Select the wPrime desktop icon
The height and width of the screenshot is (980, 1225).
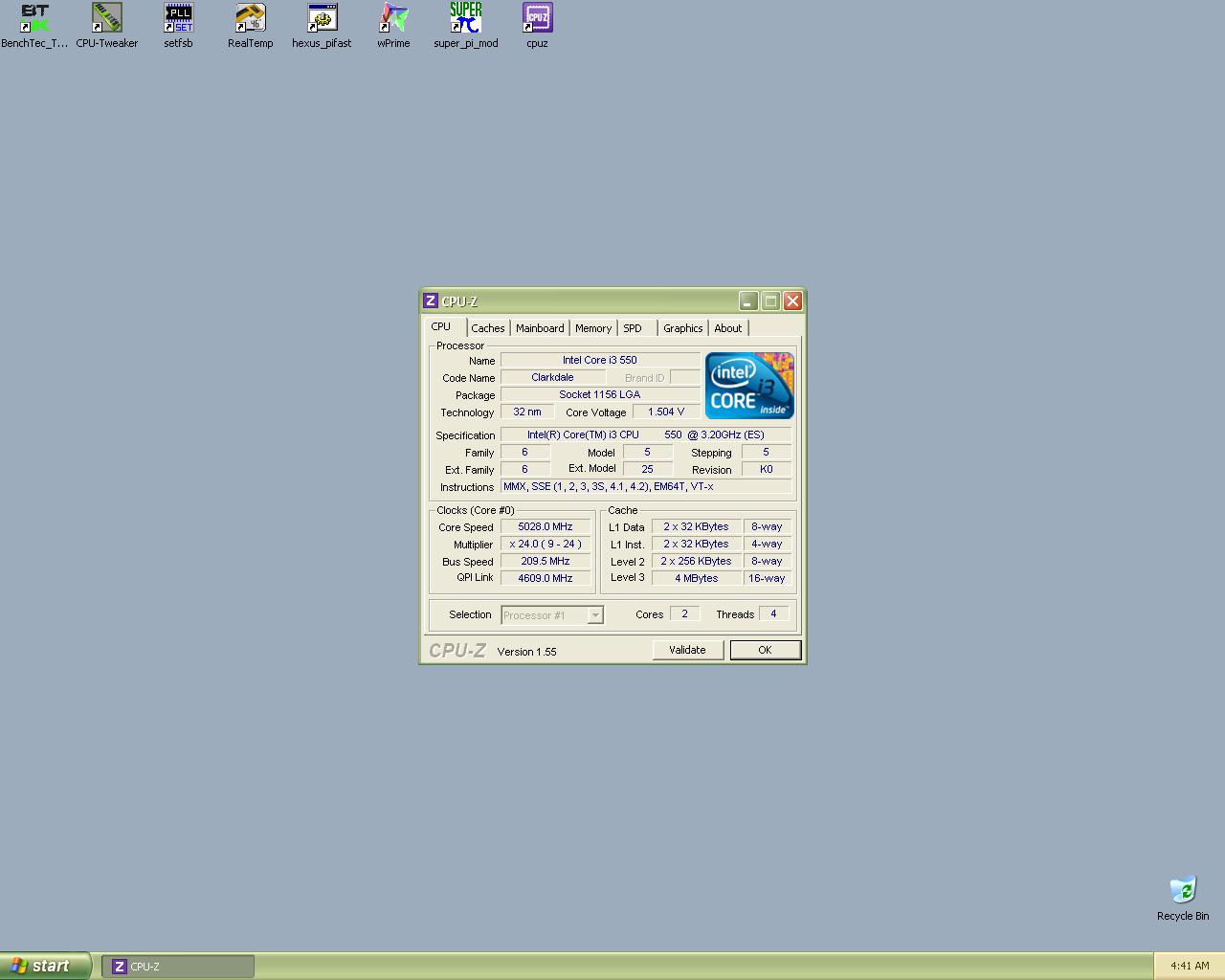(393, 18)
